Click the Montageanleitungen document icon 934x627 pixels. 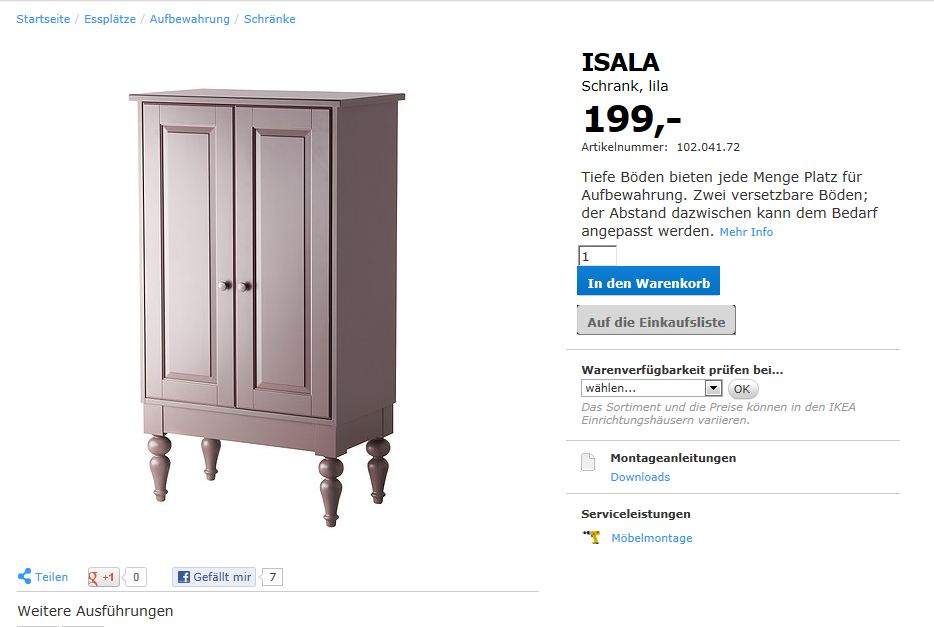click(588, 462)
